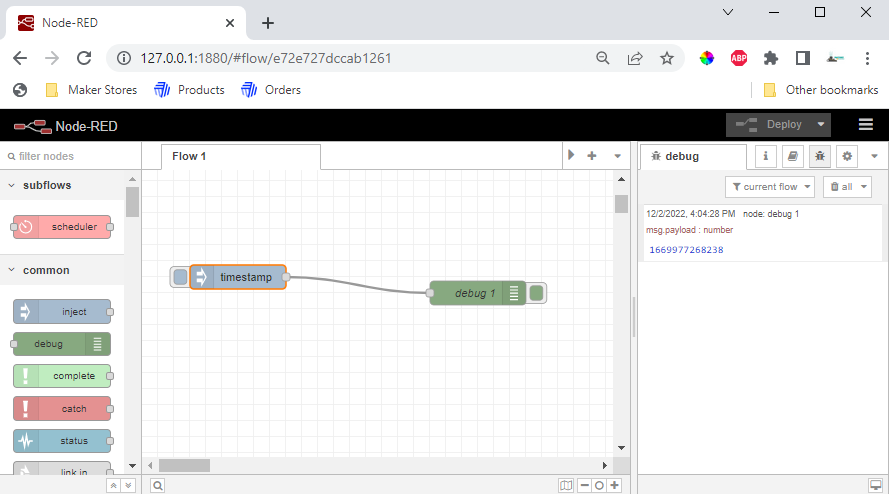Screen dimensions: 889x494
Task: Click the inject button on timestamp node
Action: (x=180, y=277)
